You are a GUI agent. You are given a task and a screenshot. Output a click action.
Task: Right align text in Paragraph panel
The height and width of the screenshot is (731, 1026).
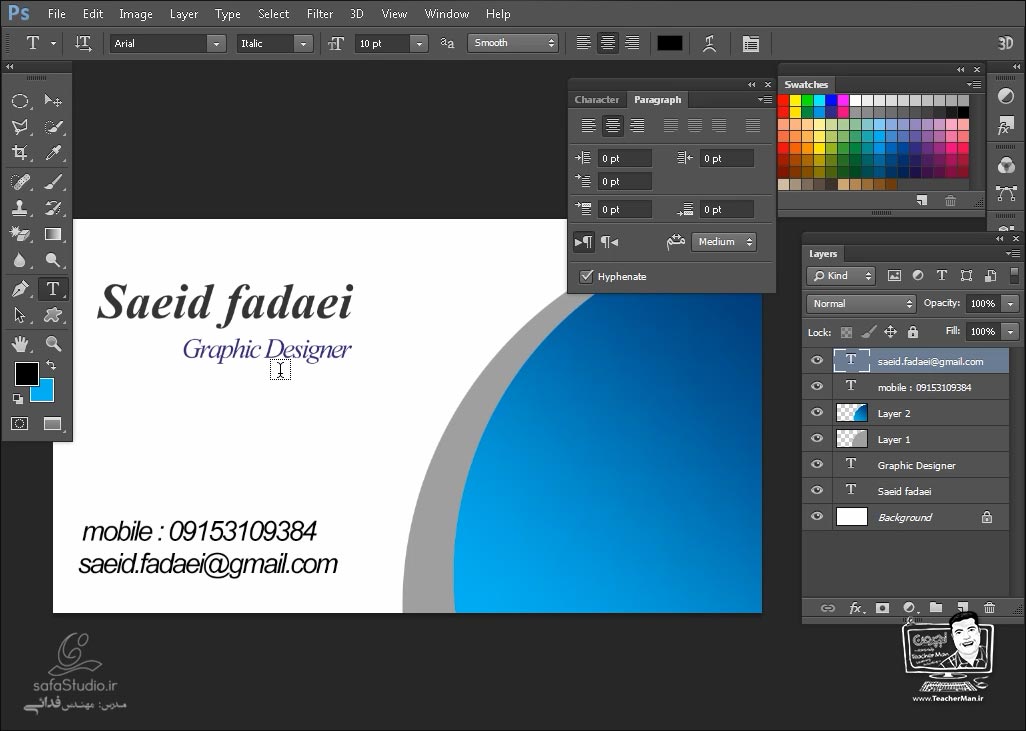tap(637, 125)
